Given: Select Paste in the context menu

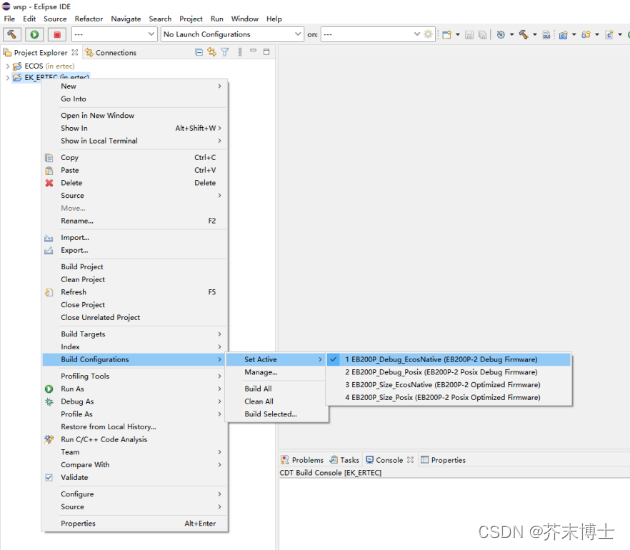Looking at the screenshot, I should 135,170.
